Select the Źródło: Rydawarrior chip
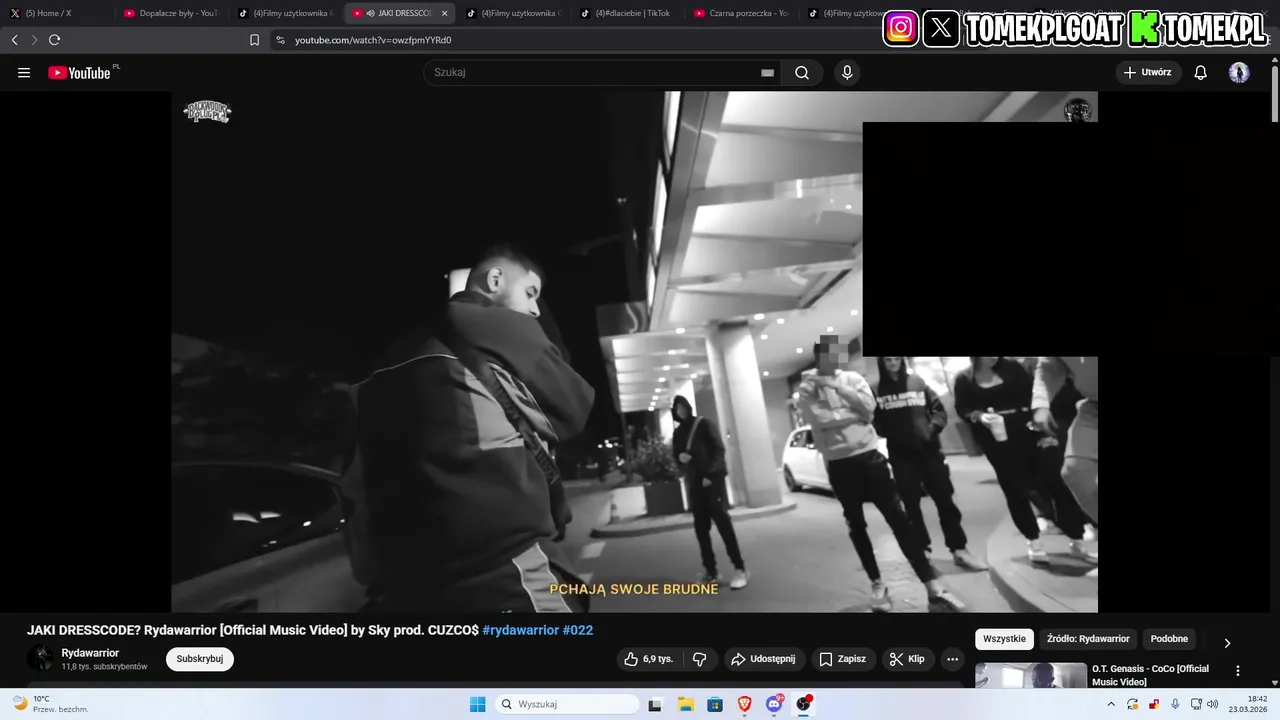This screenshot has width=1280, height=720. pos(1088,639)
